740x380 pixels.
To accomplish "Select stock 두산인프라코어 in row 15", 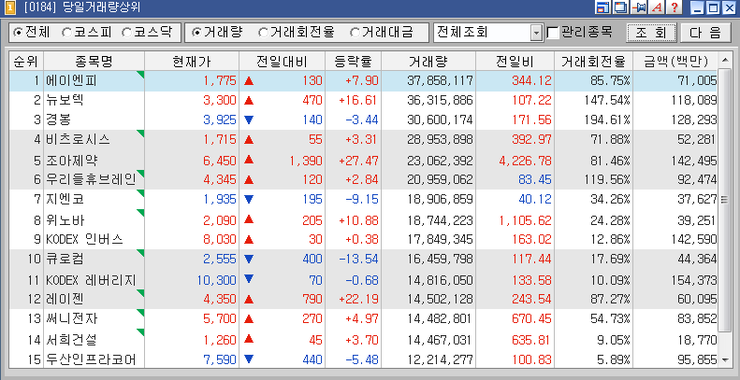I will tap(91, 360).
